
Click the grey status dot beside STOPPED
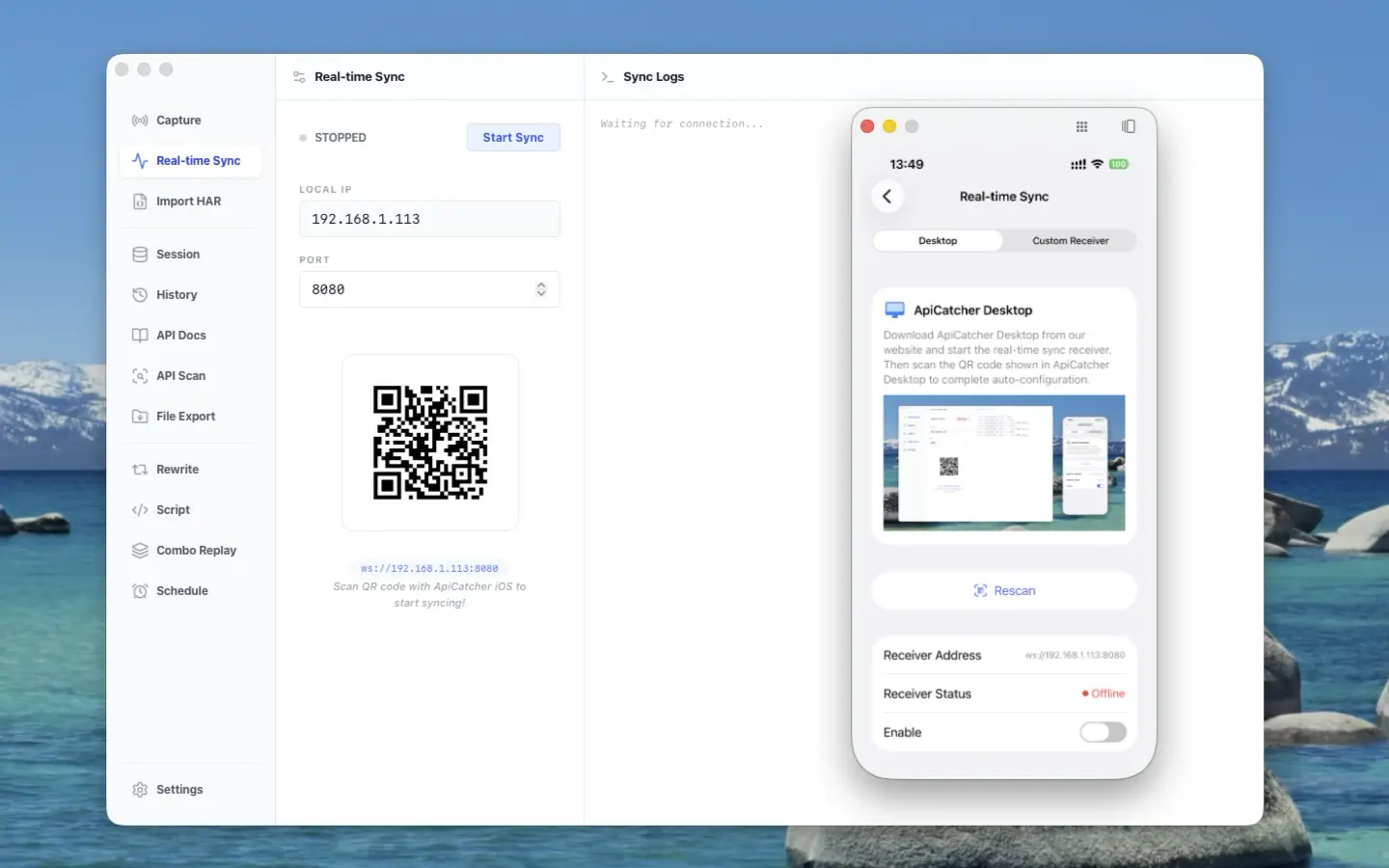[x=303, y=138]
